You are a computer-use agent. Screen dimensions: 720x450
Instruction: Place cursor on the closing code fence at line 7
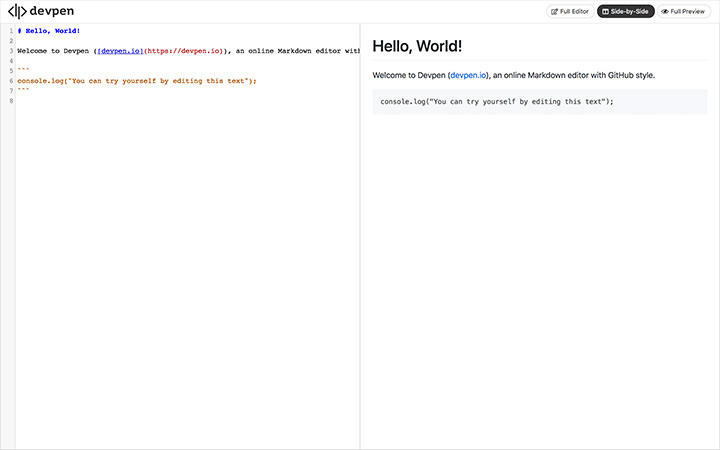click(23, 90)
